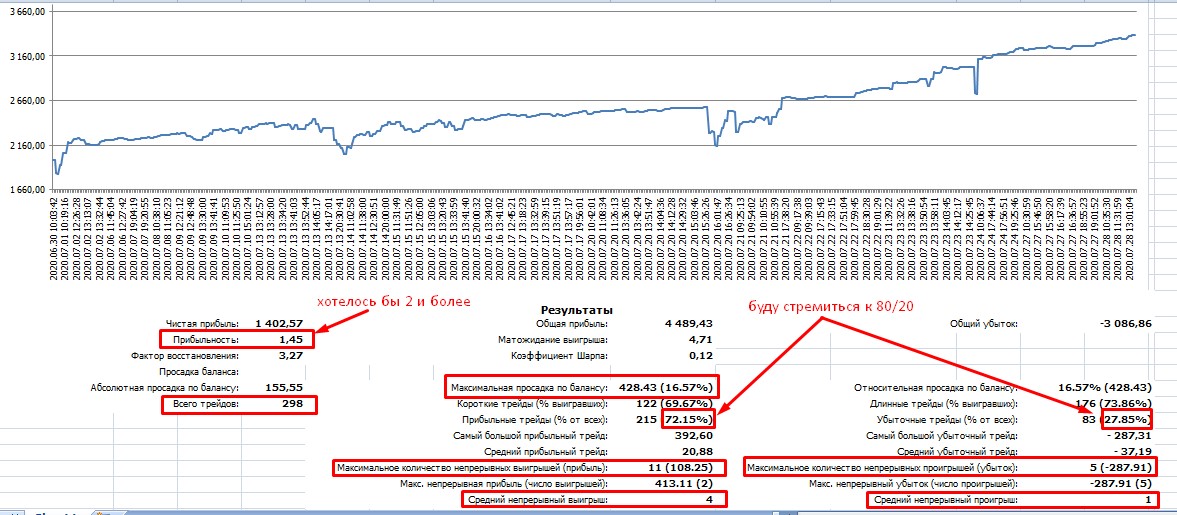Select the value cell 122 (69.67%)
The image size is (1177, 515).
coord(674,404)
